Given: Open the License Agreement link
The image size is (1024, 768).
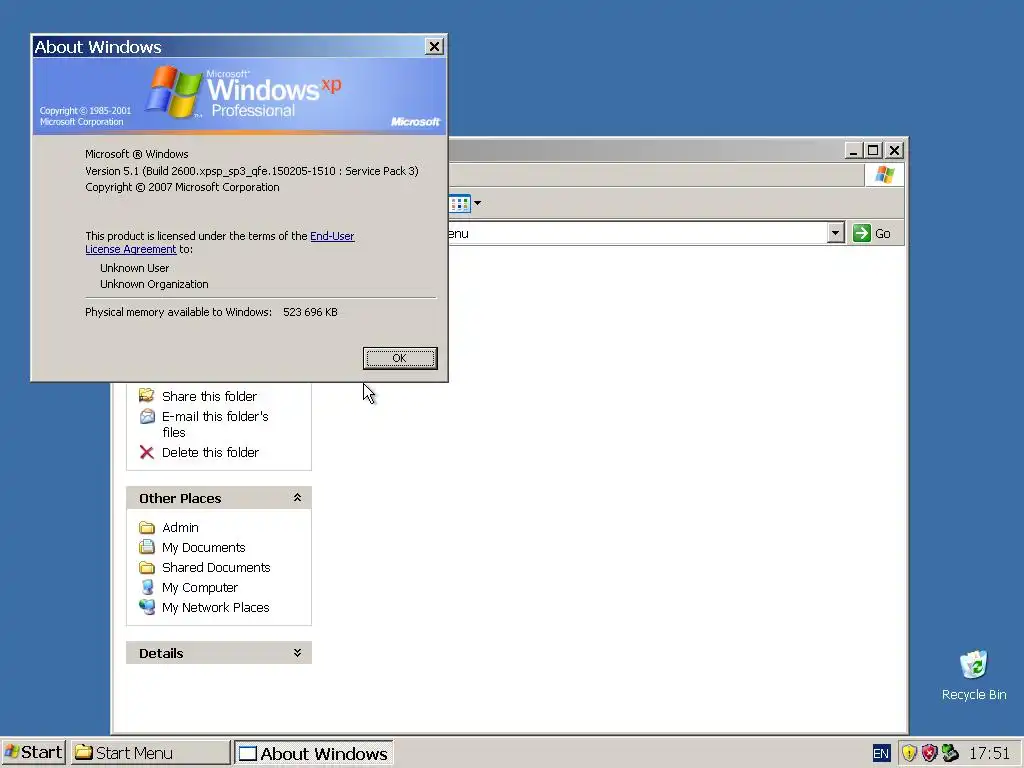Looking at the screenshot, I should click(x=131, y=249).
